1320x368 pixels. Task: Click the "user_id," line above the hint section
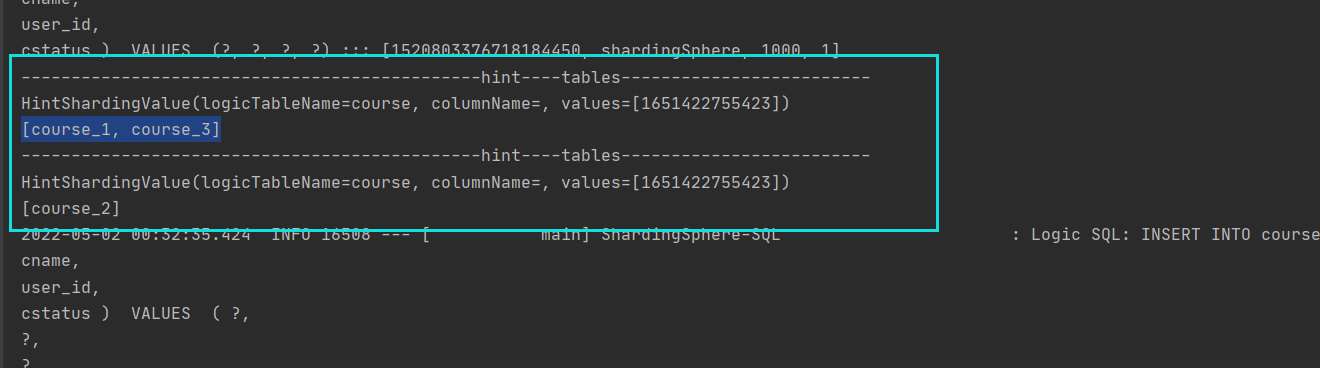(61, 24)
